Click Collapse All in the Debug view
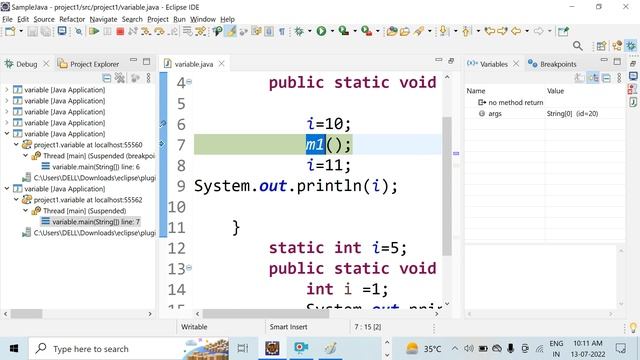Viewport: 640px width, 360px height. 107,78
